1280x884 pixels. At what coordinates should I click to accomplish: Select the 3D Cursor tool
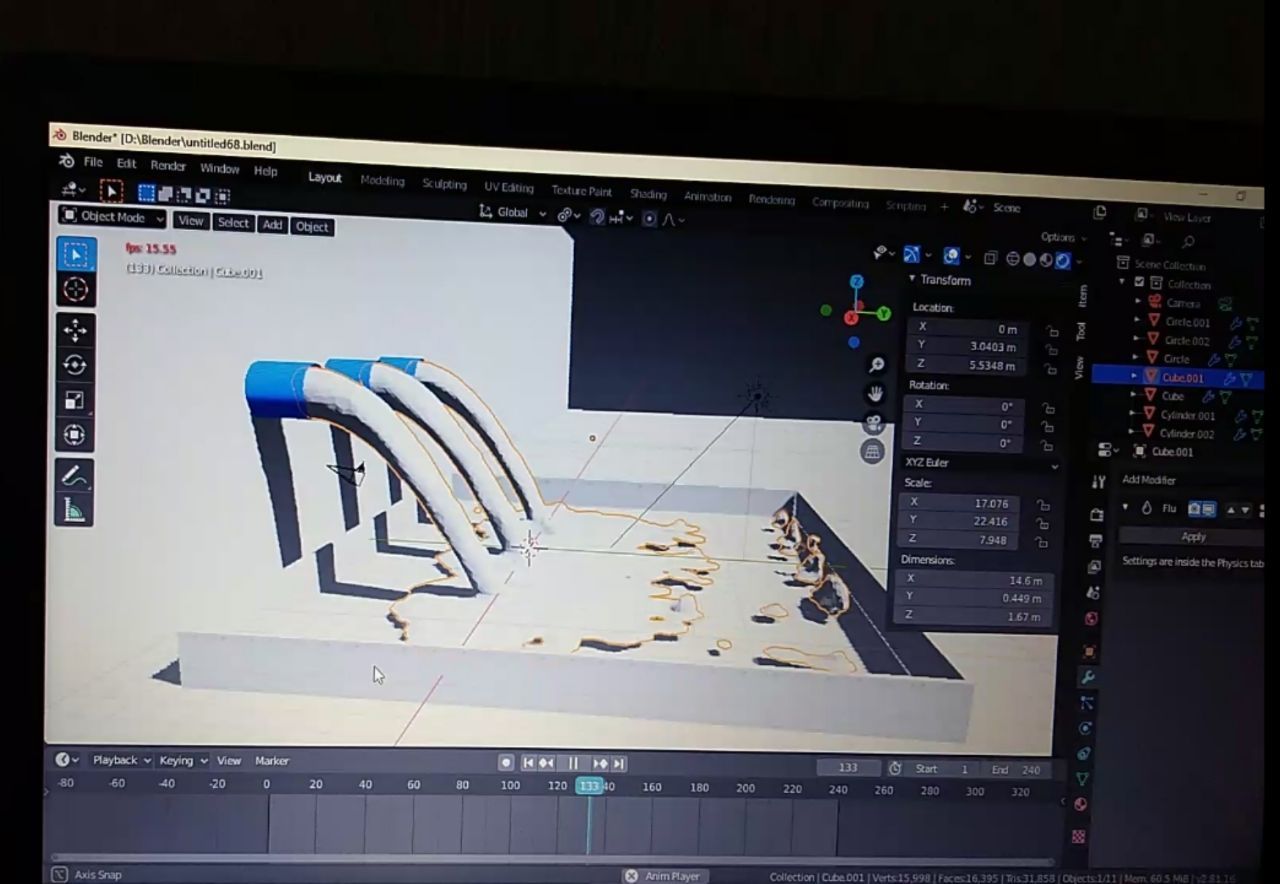(x=76, y=290)
